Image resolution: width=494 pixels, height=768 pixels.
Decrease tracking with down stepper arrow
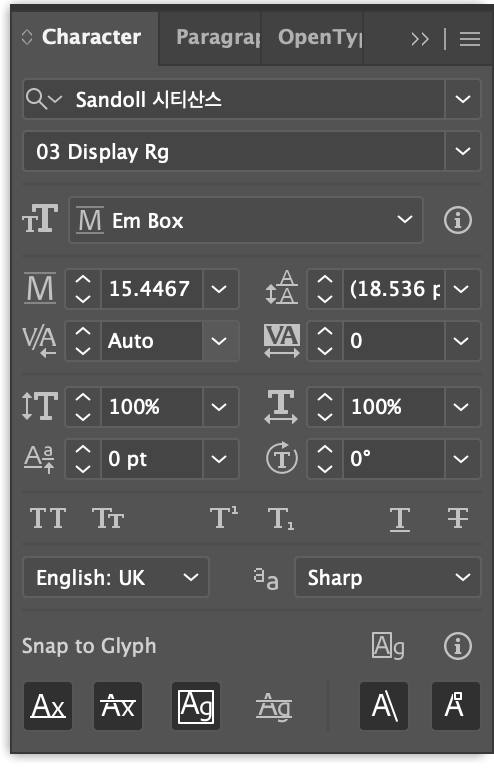(x=325, y=350)
